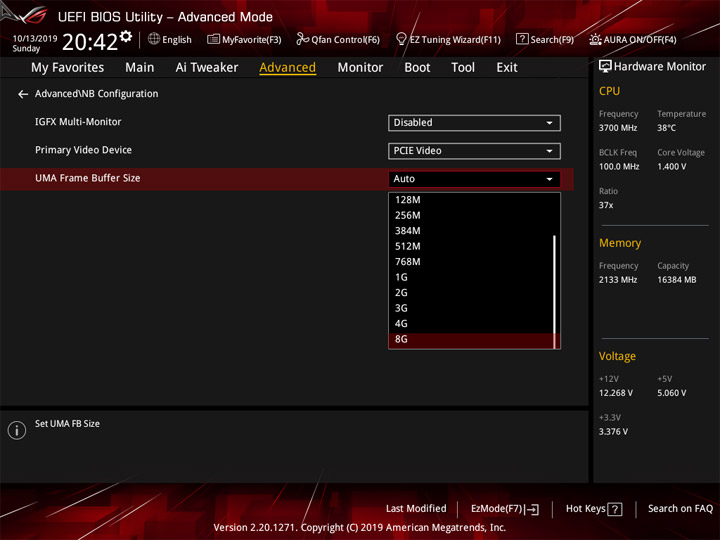Click the CPU frequency 3700 MHz value
Viewport: 720px width, 540px height.
coord(618,128)
